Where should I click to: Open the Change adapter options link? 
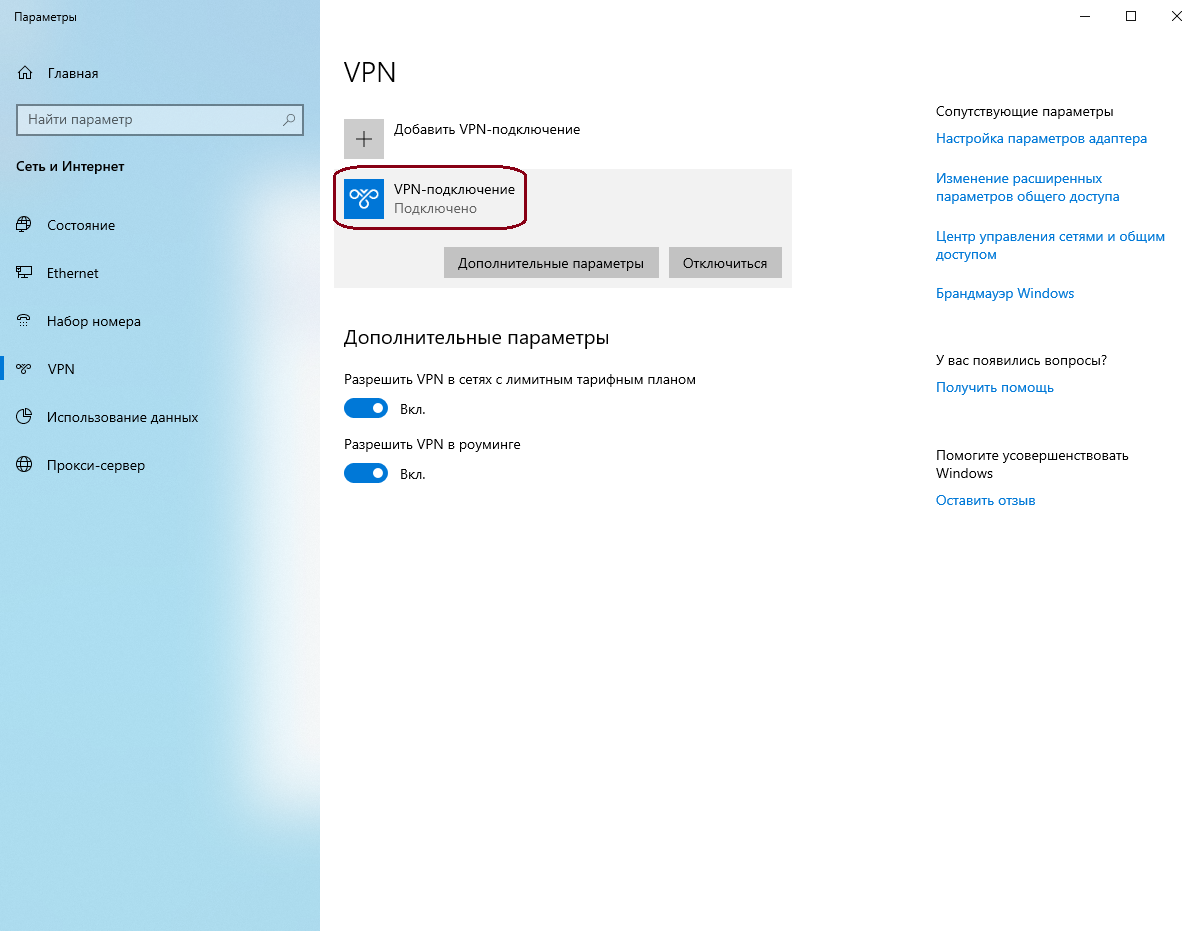1041,139
